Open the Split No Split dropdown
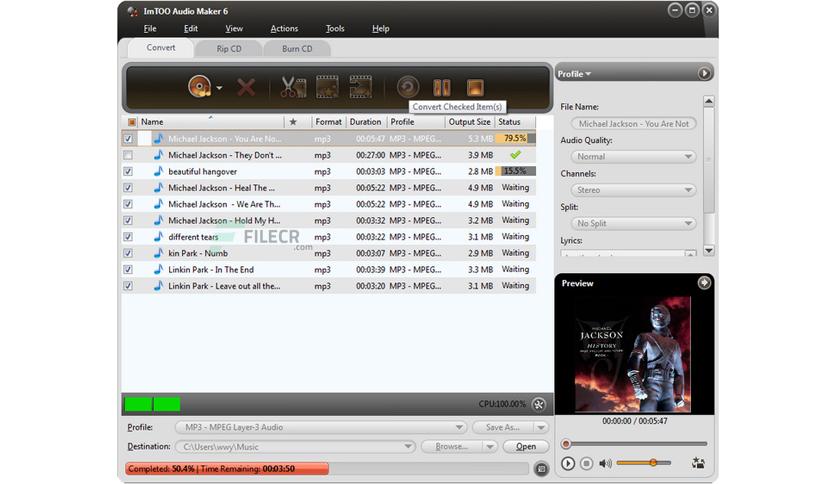 pyautogui.click(x=633, y=223)
